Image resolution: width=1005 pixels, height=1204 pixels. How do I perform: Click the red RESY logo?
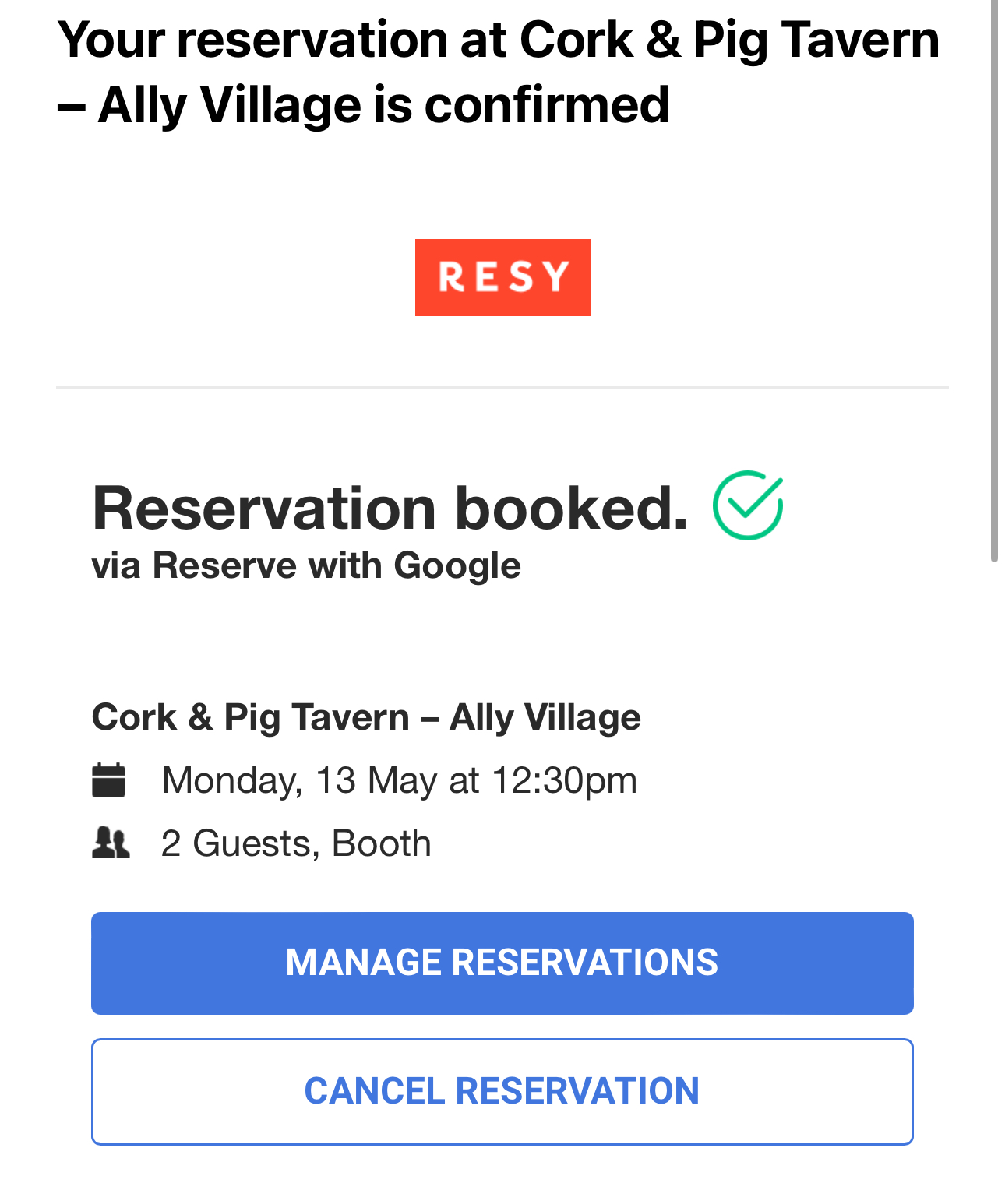(x=503, y=277)
